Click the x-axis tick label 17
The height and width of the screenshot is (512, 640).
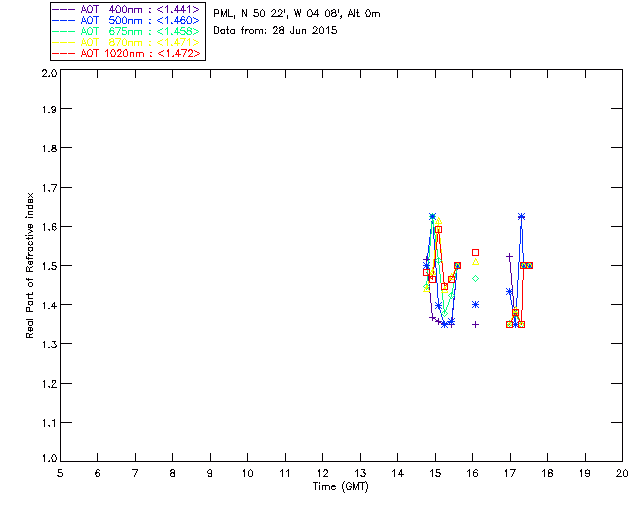510,473
